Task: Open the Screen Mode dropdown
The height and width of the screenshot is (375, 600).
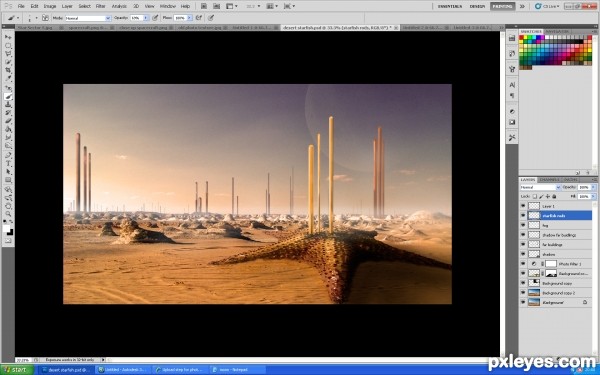Action: tap(289, 6)
